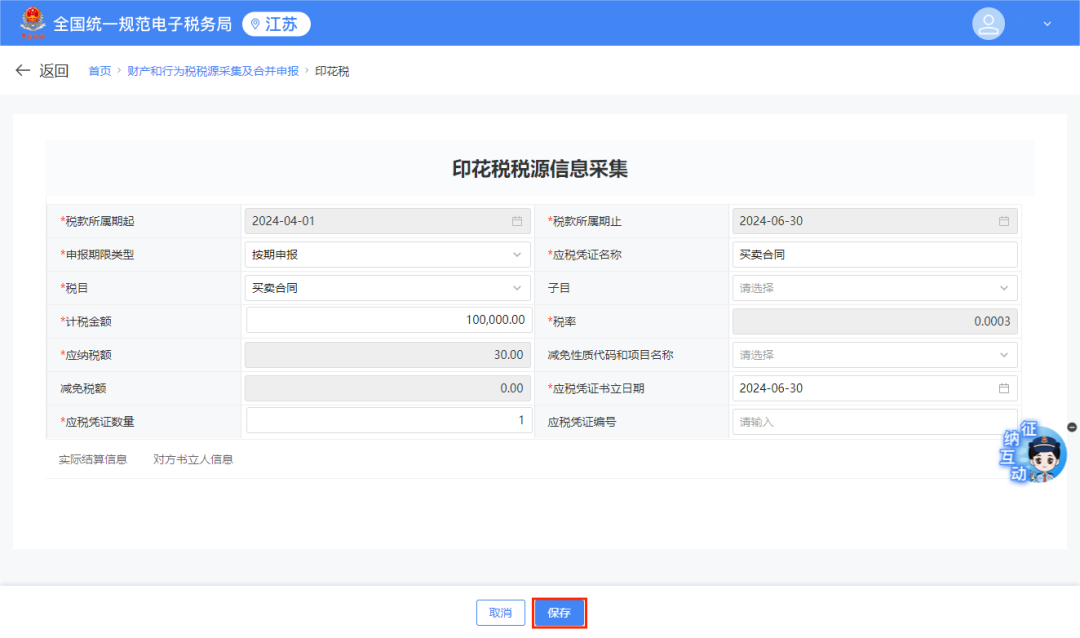
Task: Open the calendar for 税款所属期止
Action: pos(1003,220)
